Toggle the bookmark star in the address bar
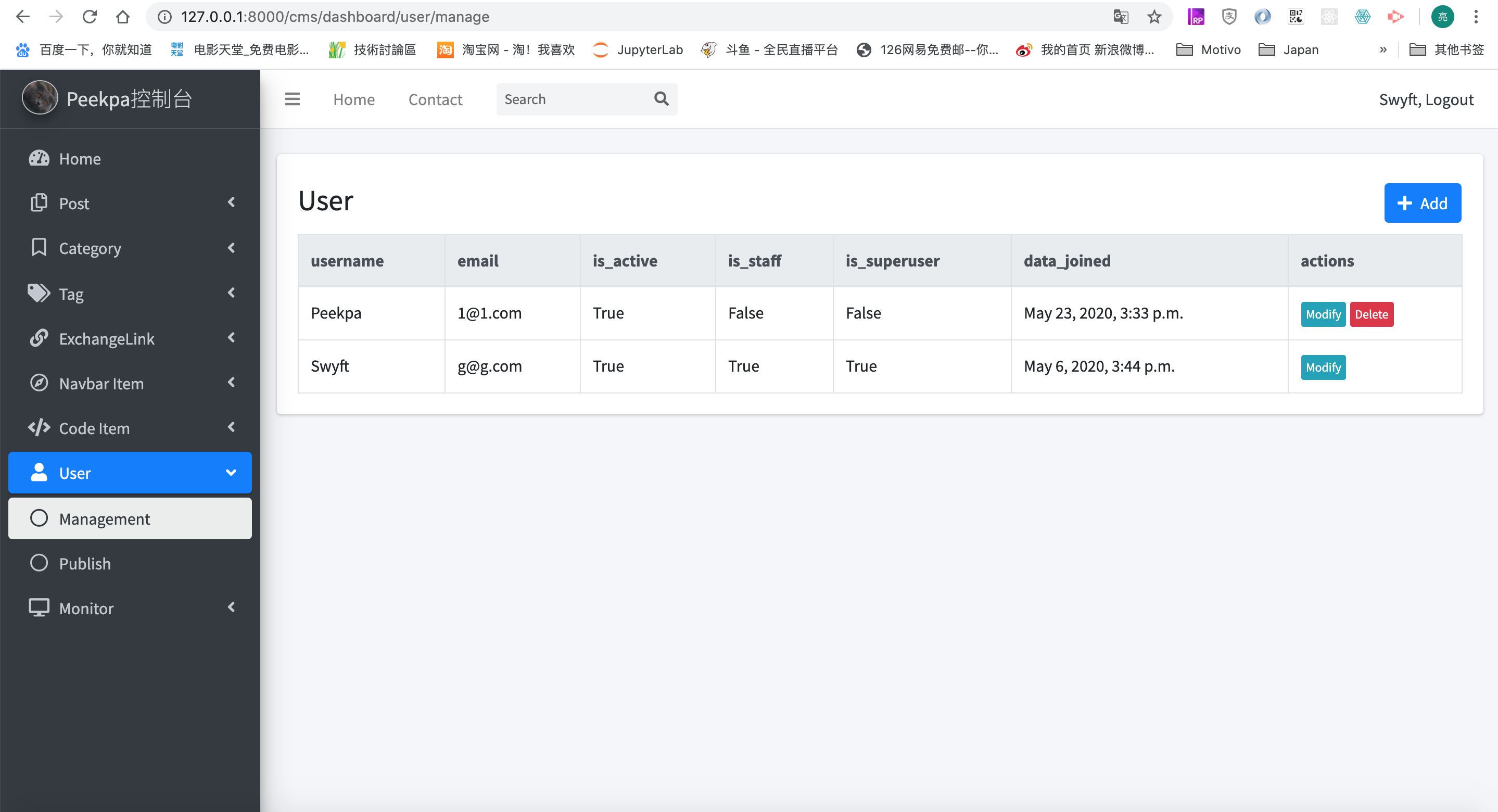Screen dimensions: 1498x812 pyautogui.click(x=1154, y=16)
